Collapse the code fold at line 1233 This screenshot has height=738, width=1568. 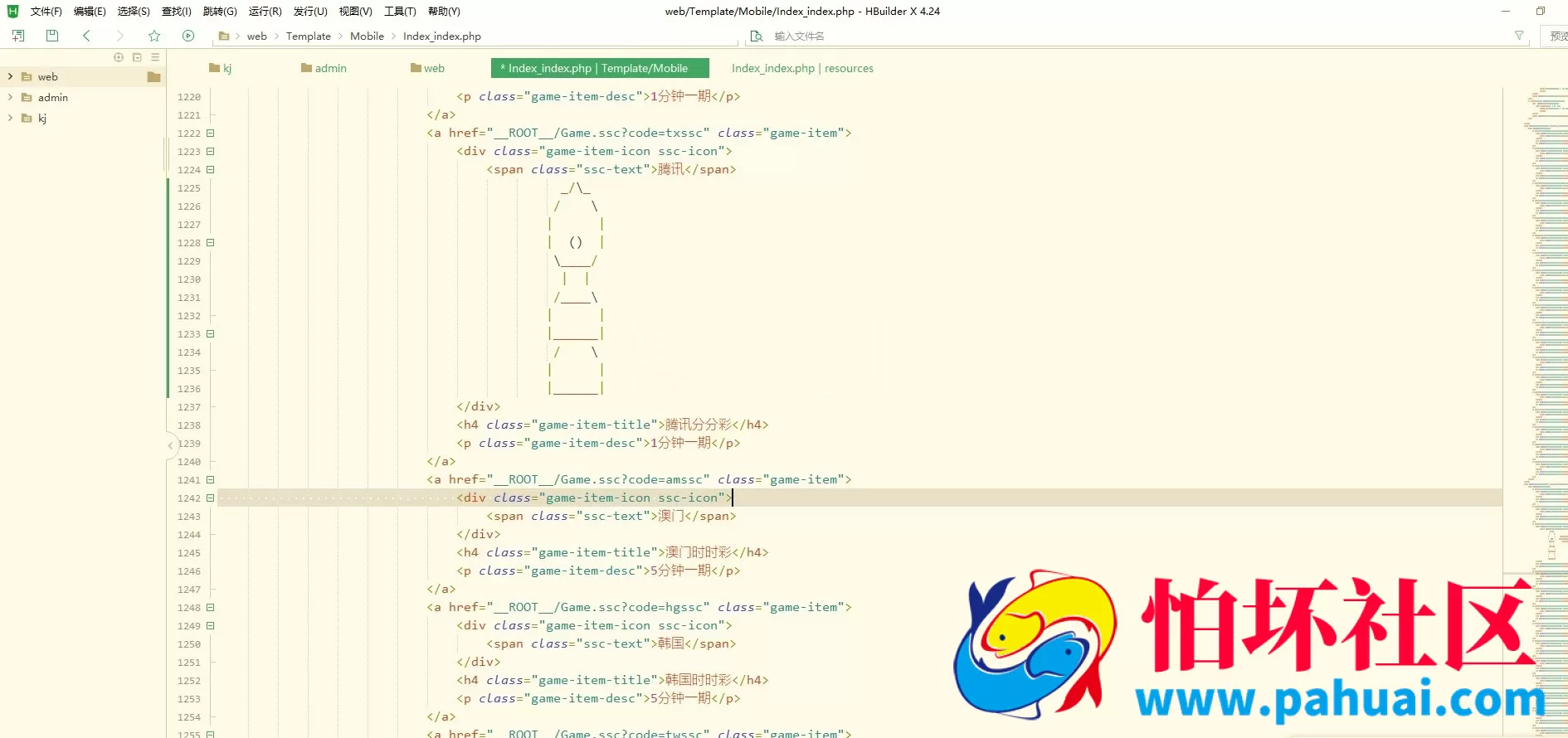[x=211, y=334]
